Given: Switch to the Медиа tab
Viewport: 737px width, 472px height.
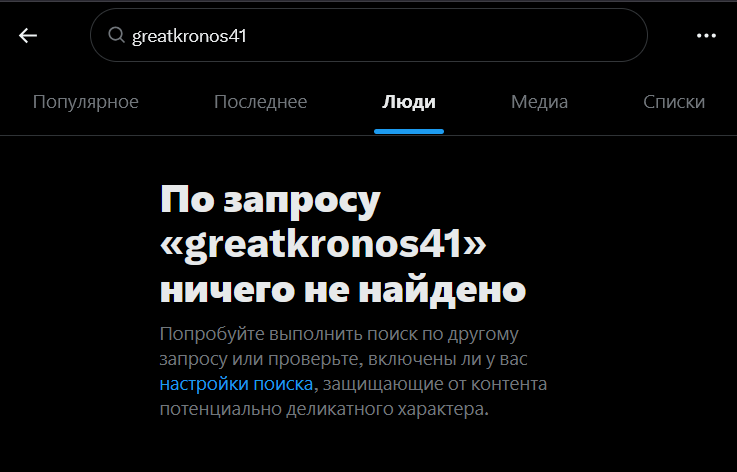Looking at the screenshot, I should pos(539,102).
